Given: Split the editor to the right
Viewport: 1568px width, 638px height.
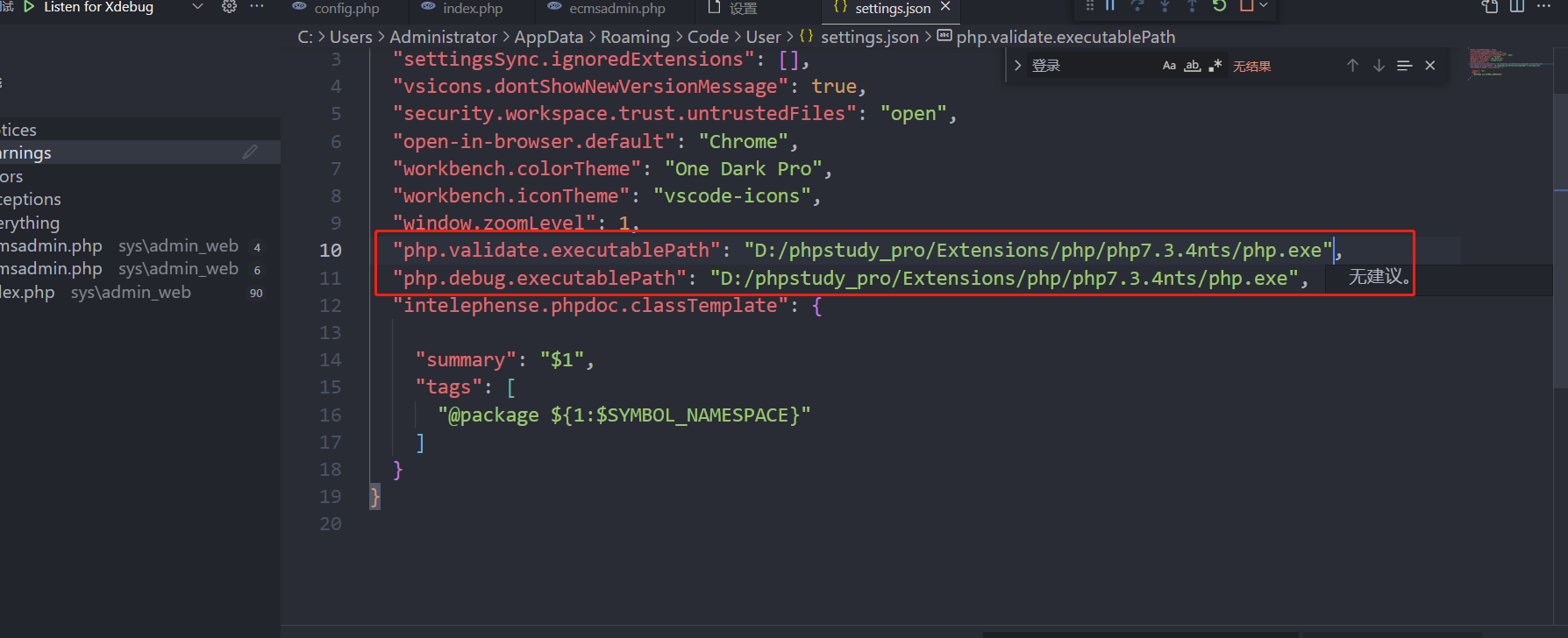Looking at the screenshot, I should click(1517, 7).
